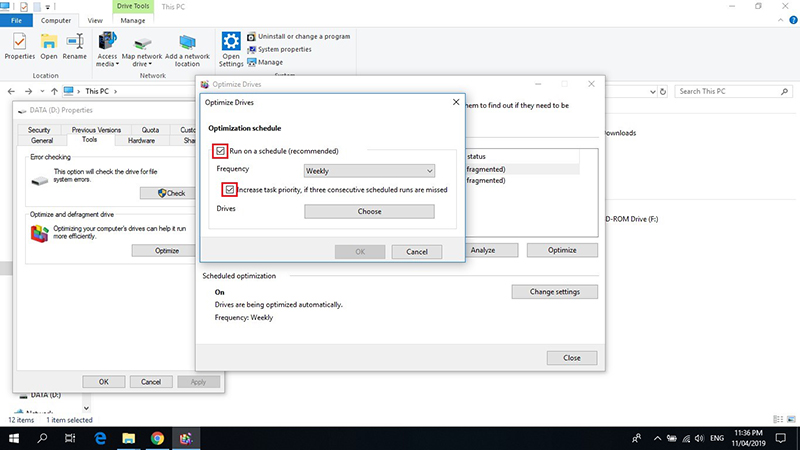Collapse the ribbon with the chevron
The width and height of the screenshot is (800, 450).
point(781,20)
